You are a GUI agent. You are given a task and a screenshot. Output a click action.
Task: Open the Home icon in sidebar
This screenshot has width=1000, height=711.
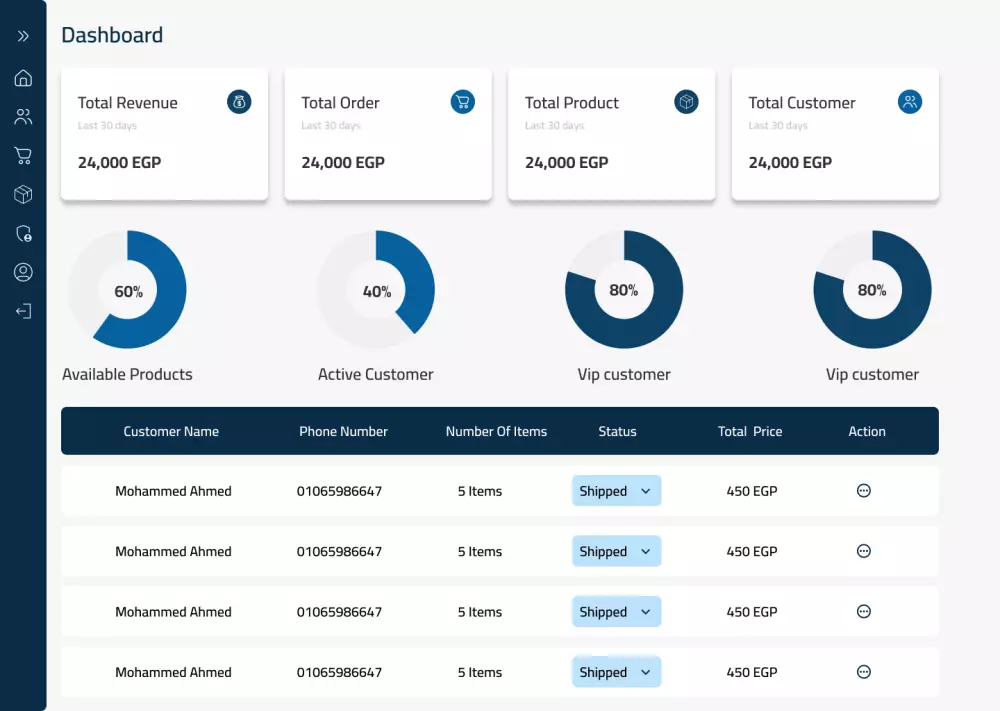23,78
